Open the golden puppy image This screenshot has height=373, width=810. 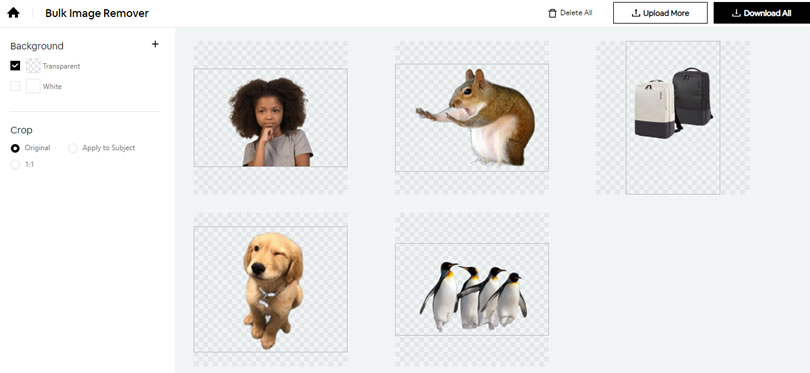271,289
